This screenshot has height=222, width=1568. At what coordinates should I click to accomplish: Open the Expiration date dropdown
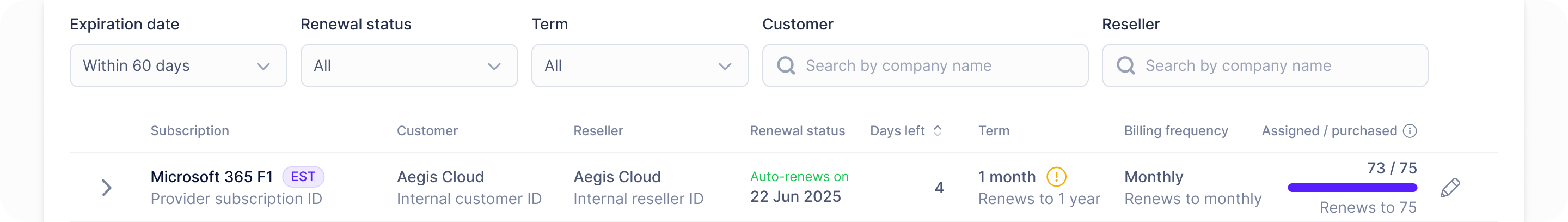pos(179,66)
